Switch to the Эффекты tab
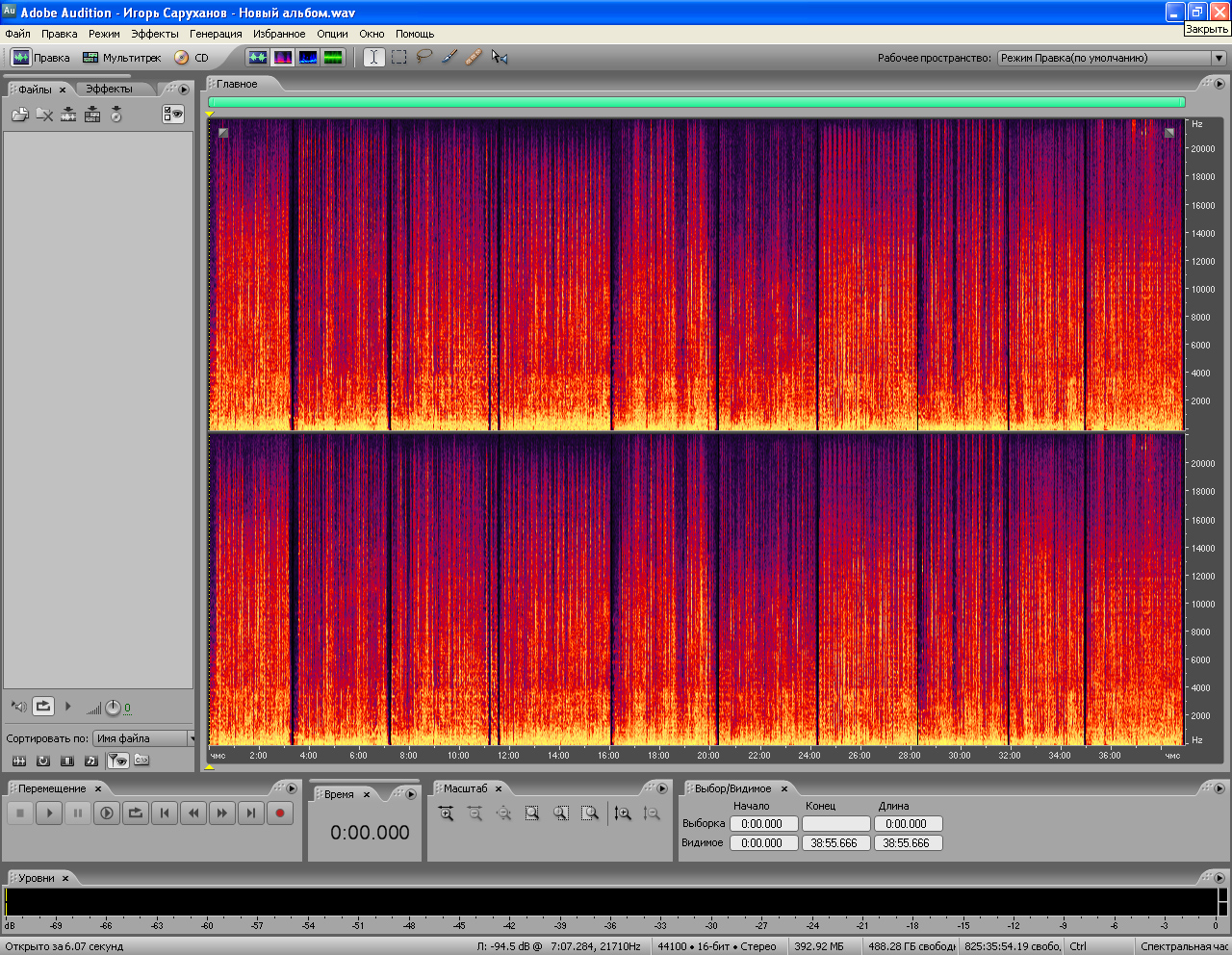 coord(109,89)
